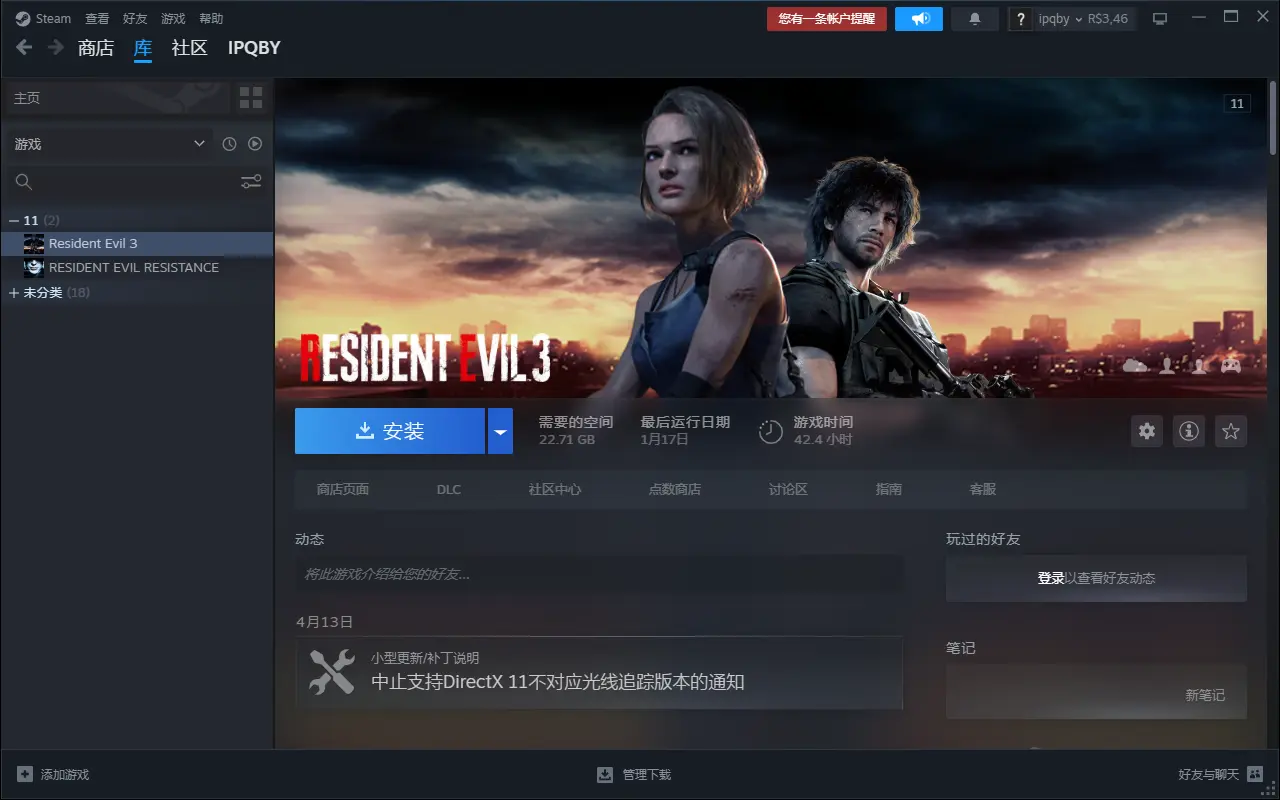This screenshot has height=800, width=1280.
Task: Click 添加游戏 plus icon
Action: click(x=25, y=775)
